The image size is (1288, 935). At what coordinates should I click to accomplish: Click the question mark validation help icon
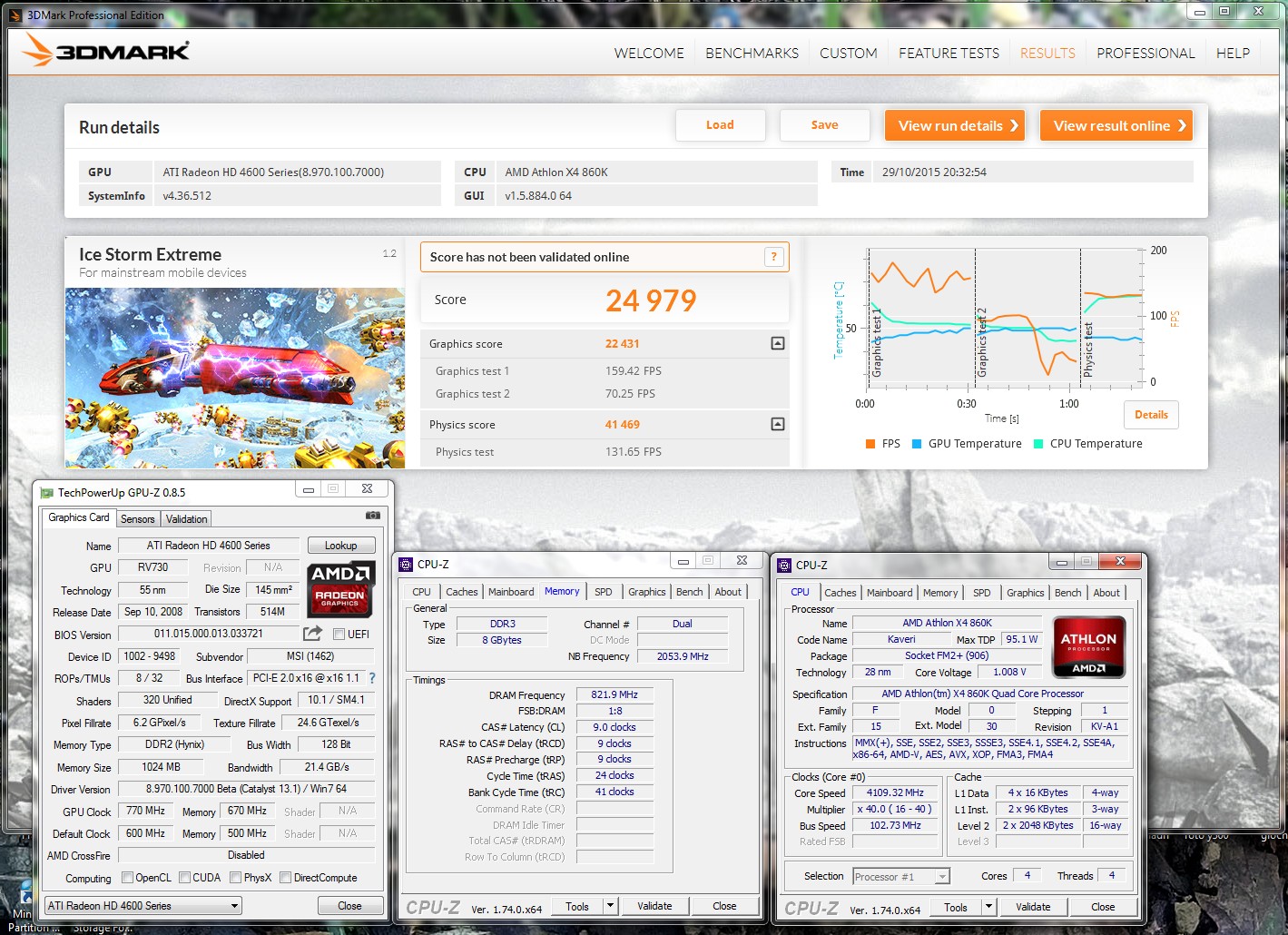tap(773, 257)
